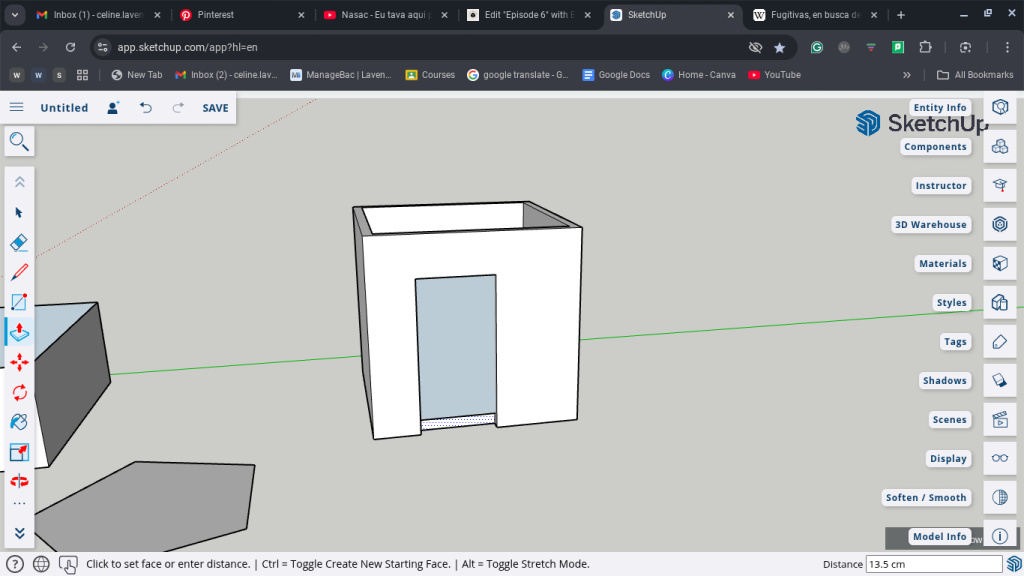
Task: Pick the Paint Bucket tool
Action: [x=19, y=422]
